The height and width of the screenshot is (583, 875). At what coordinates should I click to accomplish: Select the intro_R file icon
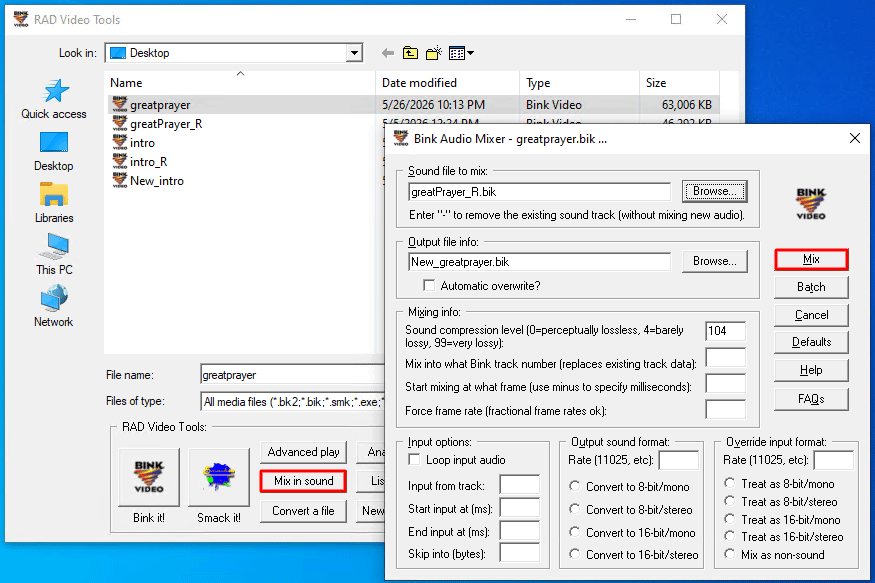119,161
